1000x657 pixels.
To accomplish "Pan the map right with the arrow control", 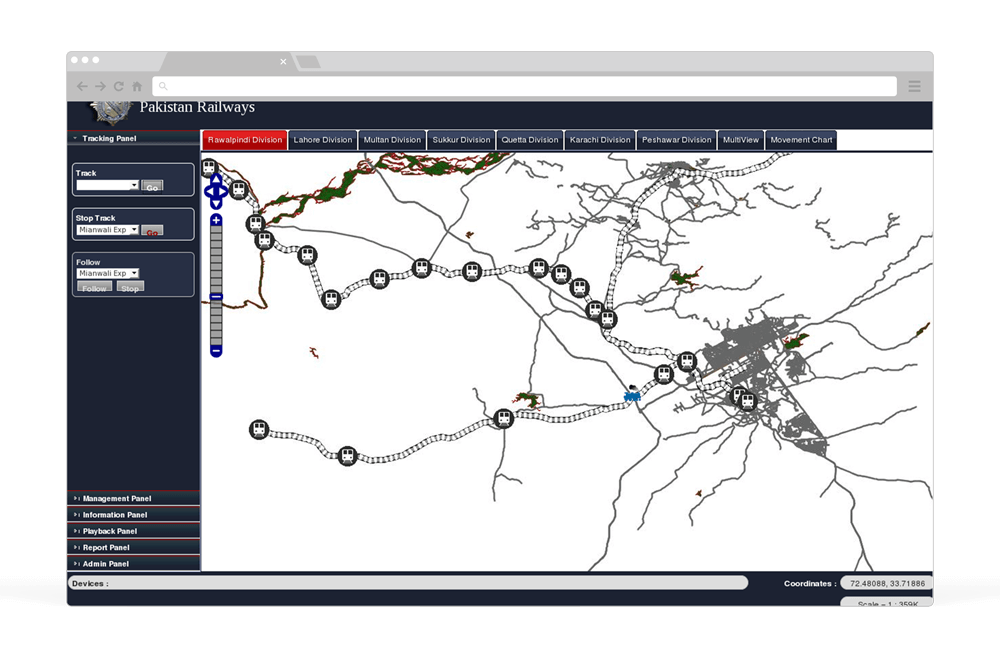I will [224, 191].
